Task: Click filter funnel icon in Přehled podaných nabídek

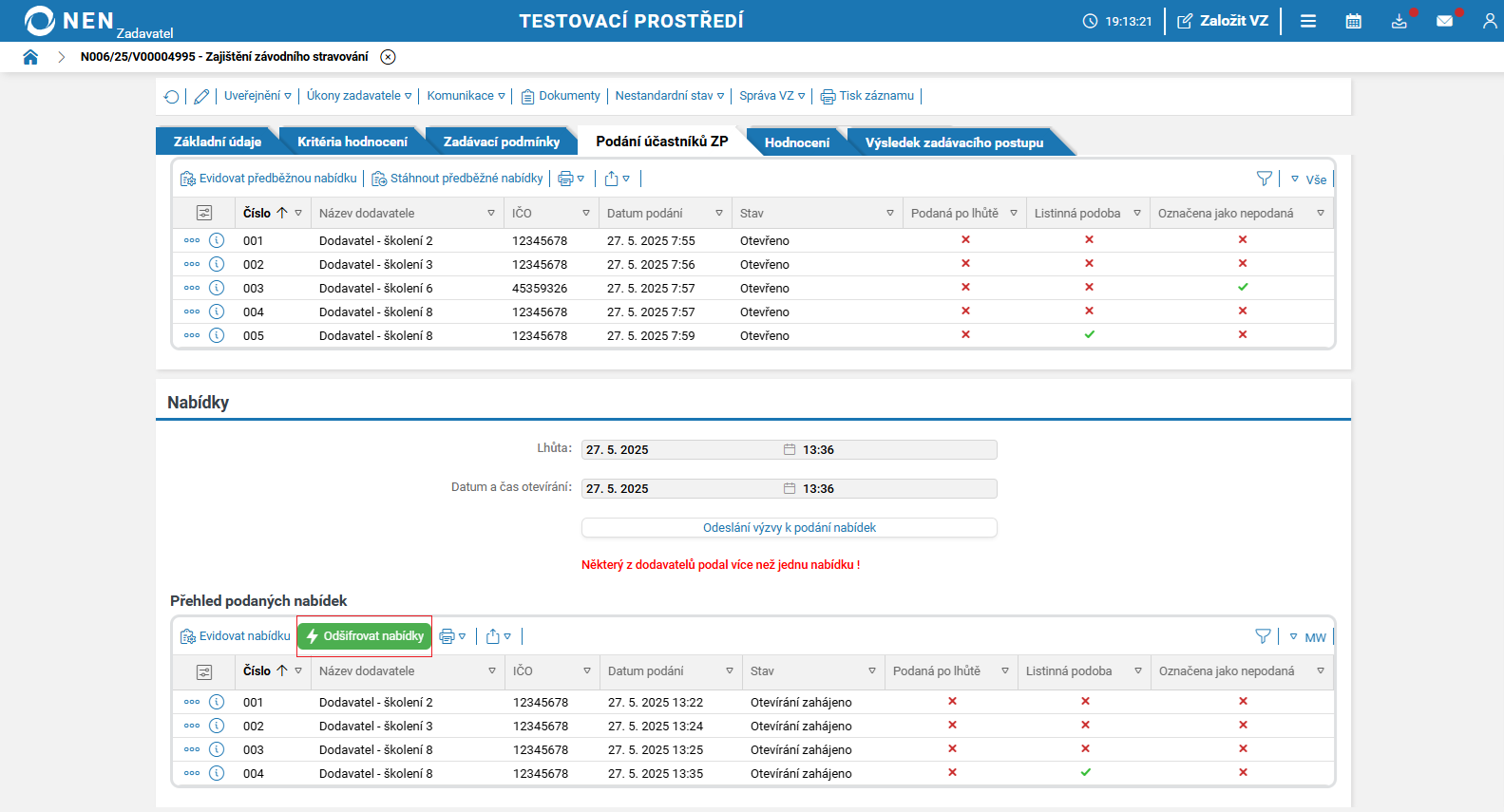Action: pos(1263,636)
